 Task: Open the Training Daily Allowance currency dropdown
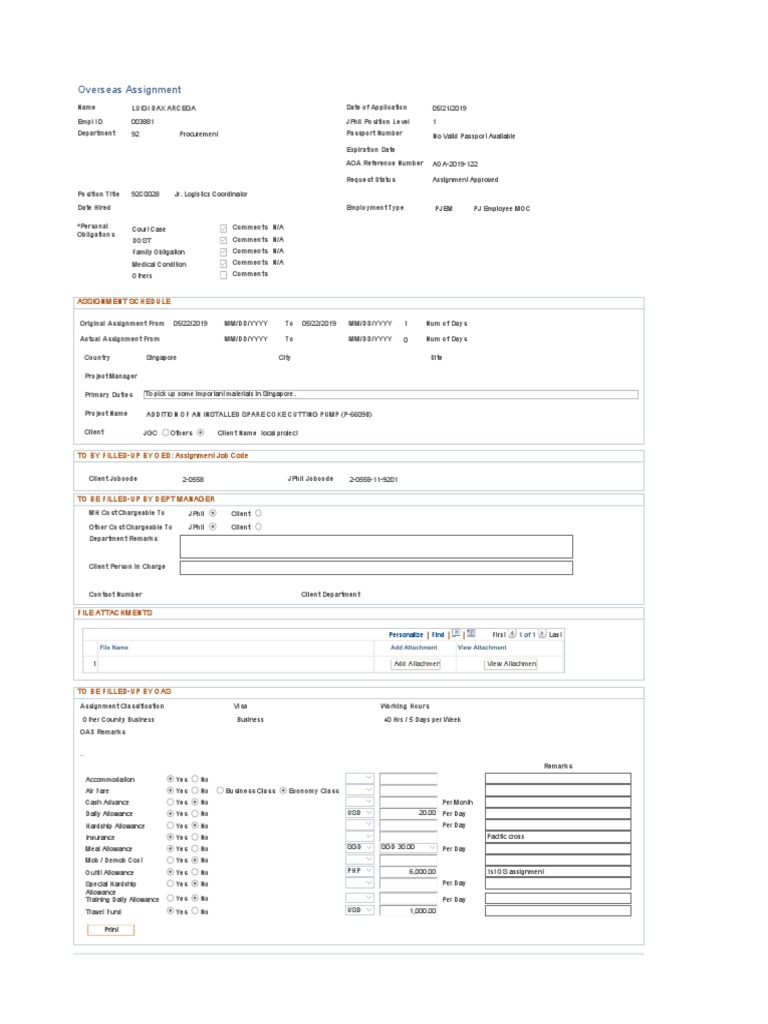(x=359, y=899)
